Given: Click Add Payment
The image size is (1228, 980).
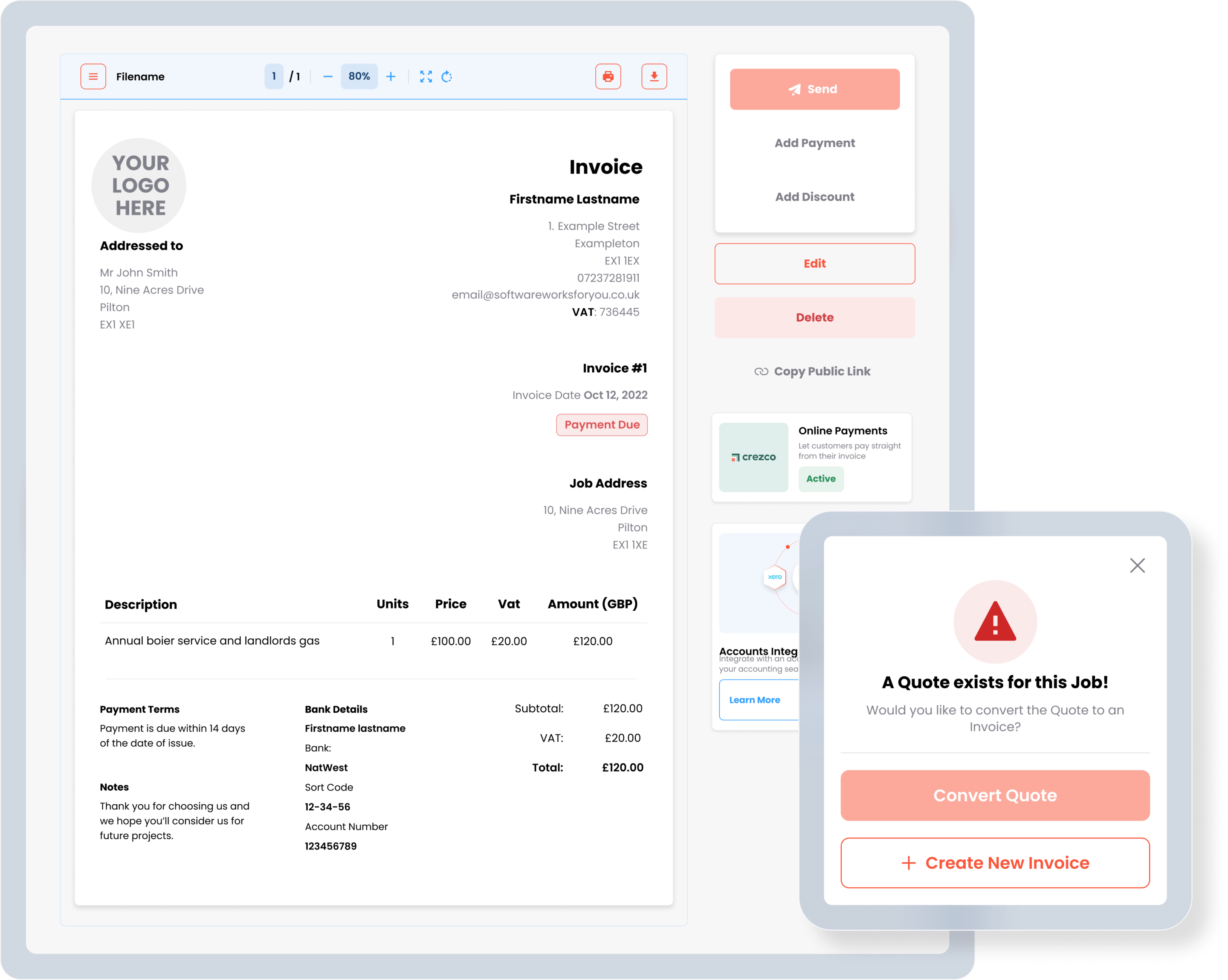Looking at the screenshot, I should (814, 143).
